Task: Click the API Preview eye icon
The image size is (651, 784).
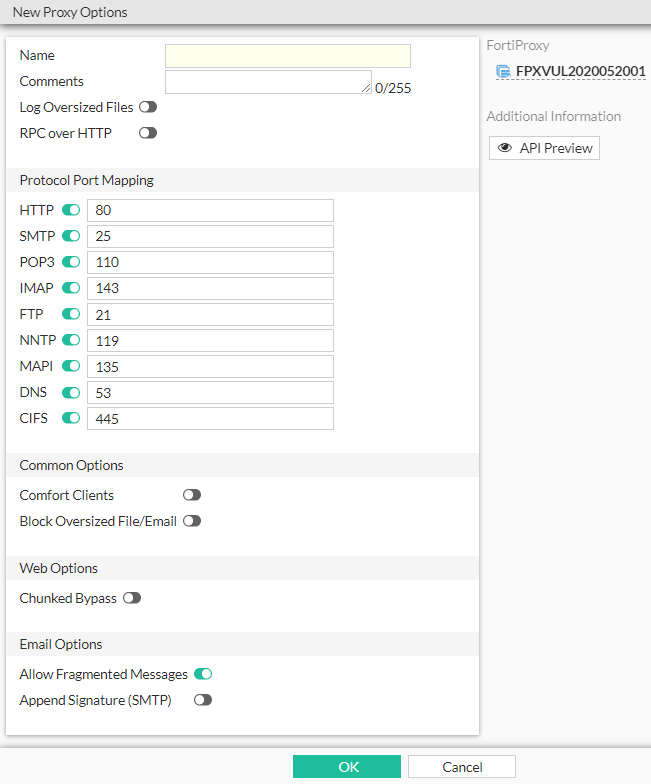Action: tap(505, 148)
